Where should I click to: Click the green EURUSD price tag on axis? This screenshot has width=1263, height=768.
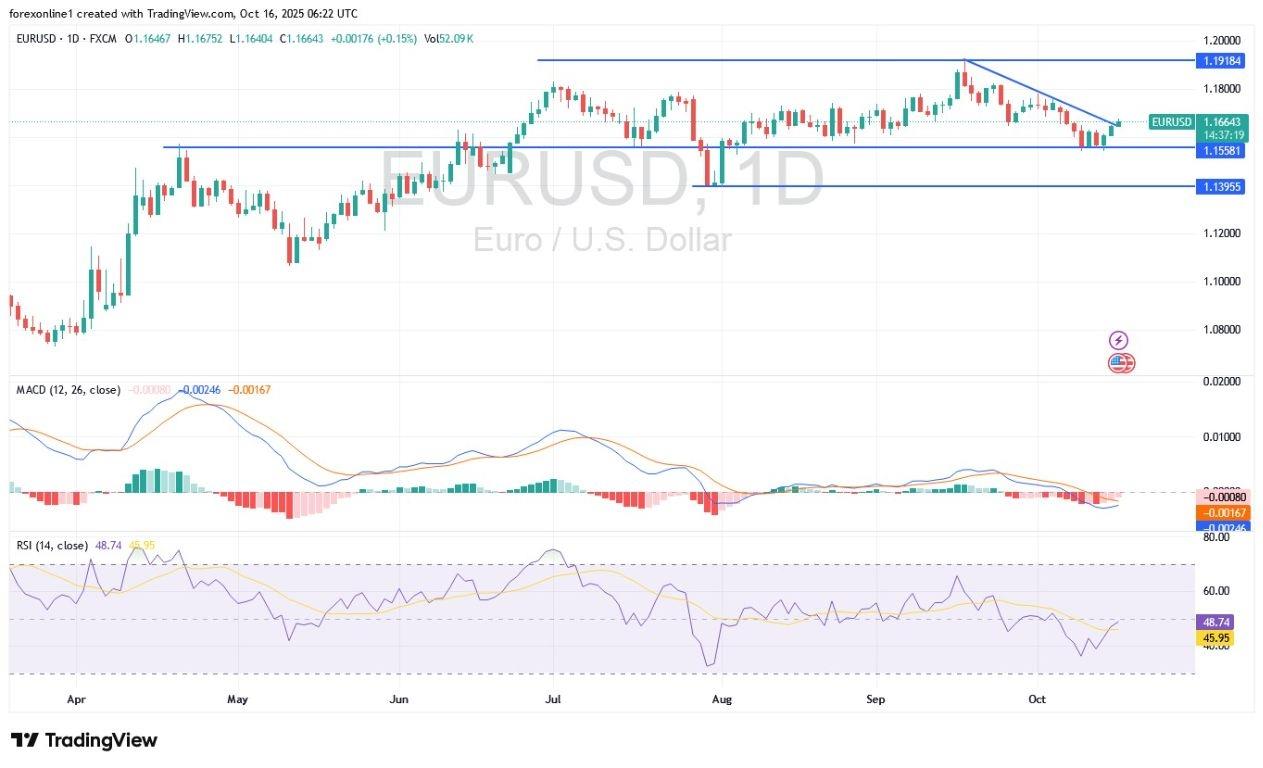point(1171,122)
